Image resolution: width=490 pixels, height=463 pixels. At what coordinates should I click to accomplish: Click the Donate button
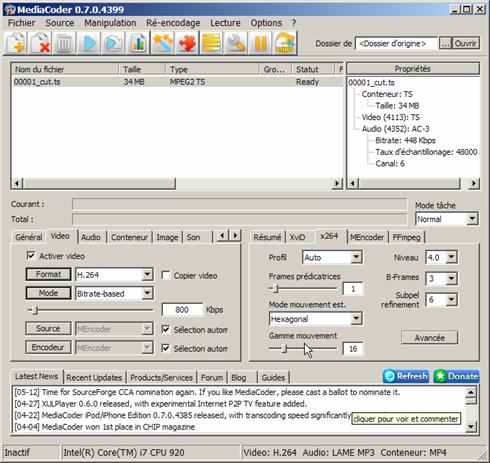457,376
